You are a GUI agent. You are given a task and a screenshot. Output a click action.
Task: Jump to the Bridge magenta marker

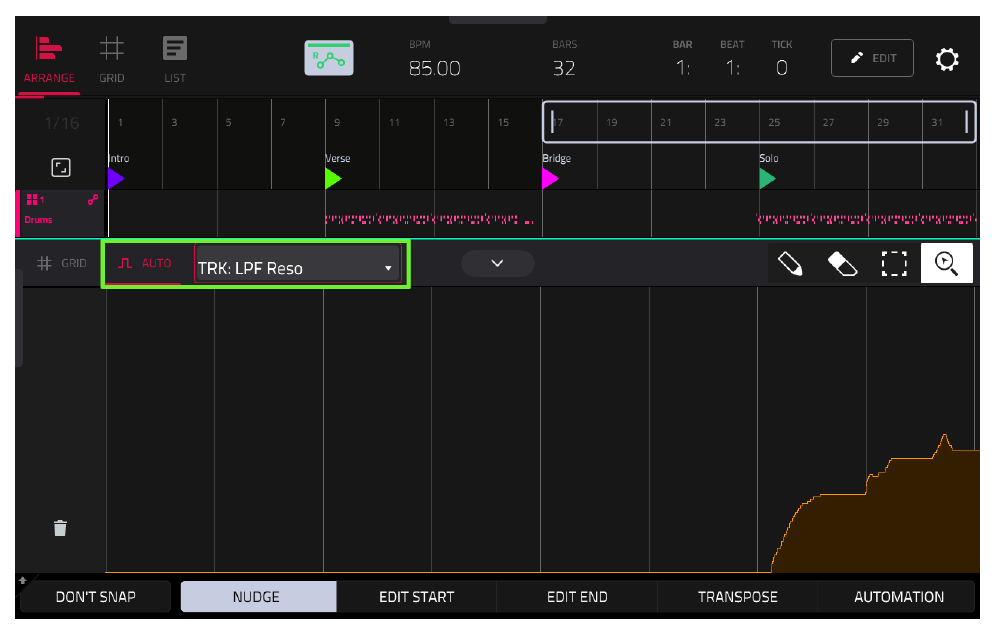[550, 179]
